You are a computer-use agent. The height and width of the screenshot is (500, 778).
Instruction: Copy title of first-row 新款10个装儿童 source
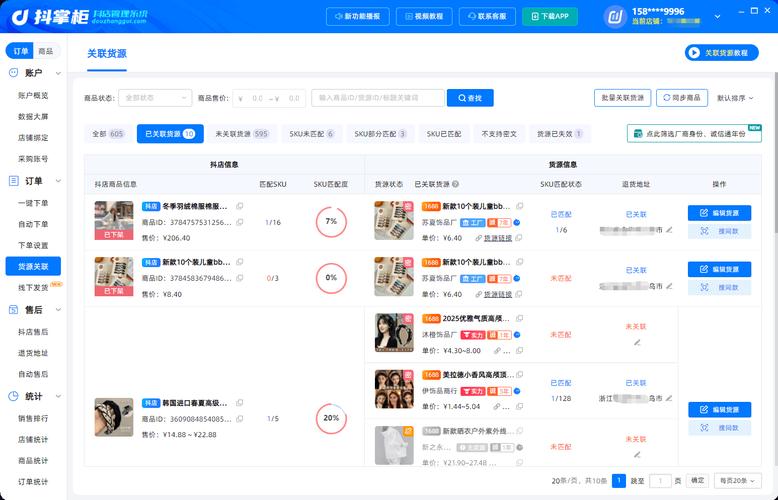519,206
